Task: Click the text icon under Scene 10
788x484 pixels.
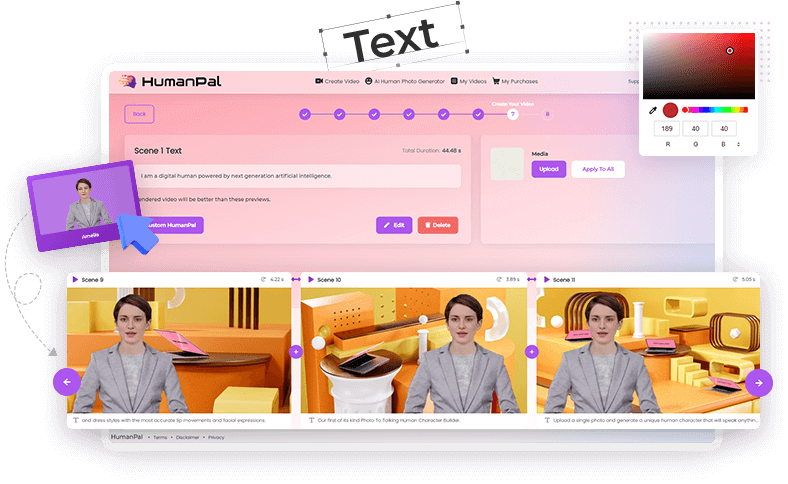Action: click(312, 420)
